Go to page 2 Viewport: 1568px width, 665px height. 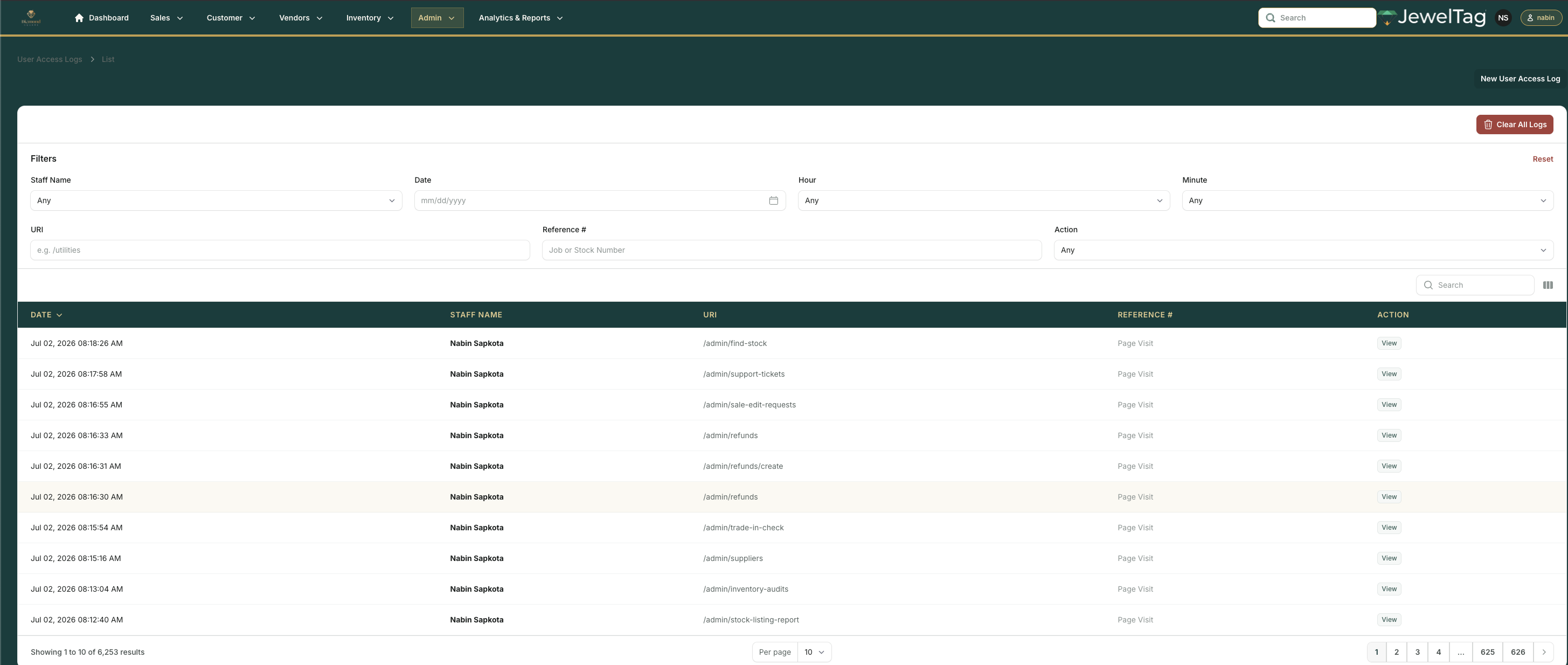tap(1396, 652)
